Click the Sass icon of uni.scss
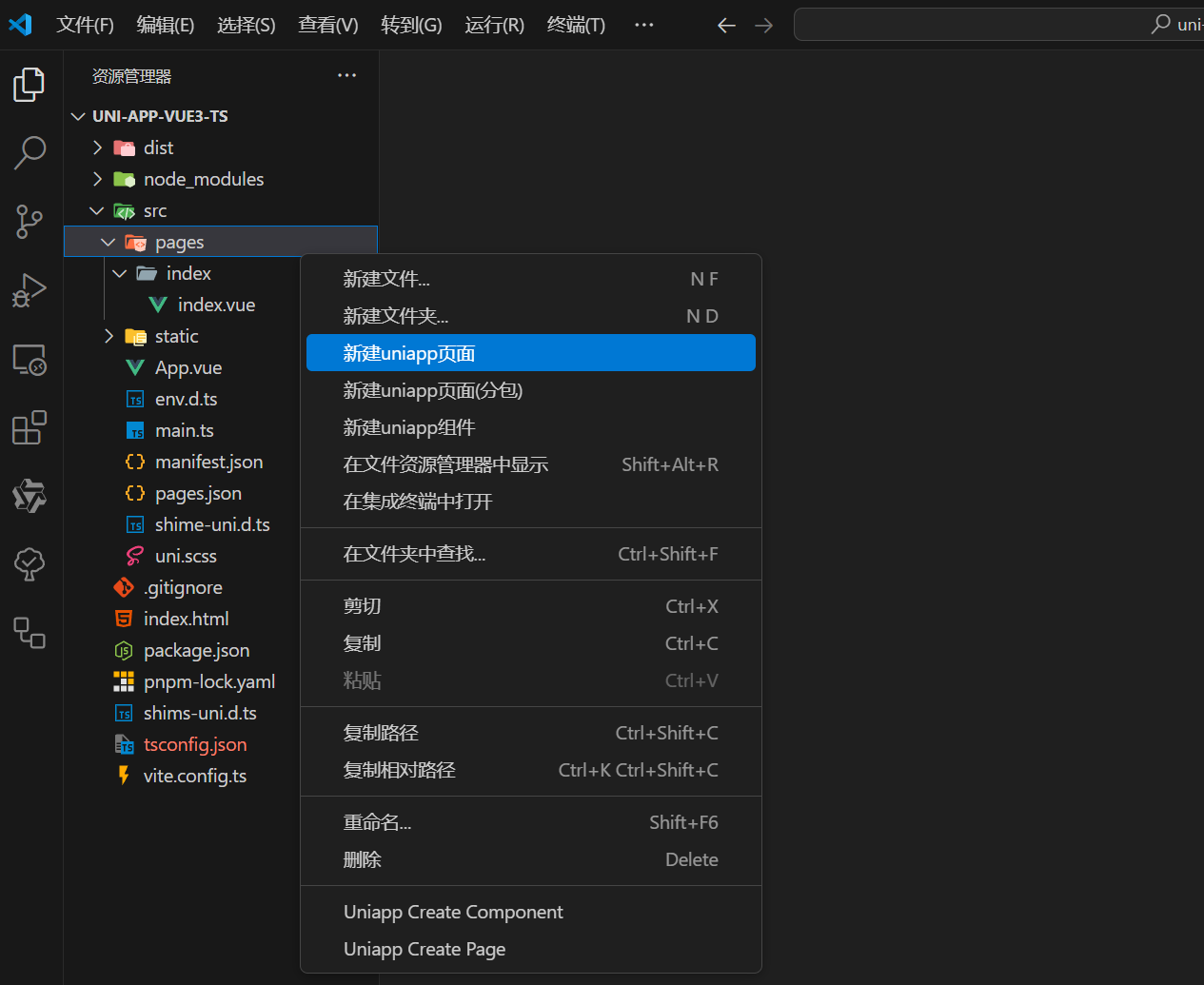The image size is (1204, 985). (x=135, y=556)
